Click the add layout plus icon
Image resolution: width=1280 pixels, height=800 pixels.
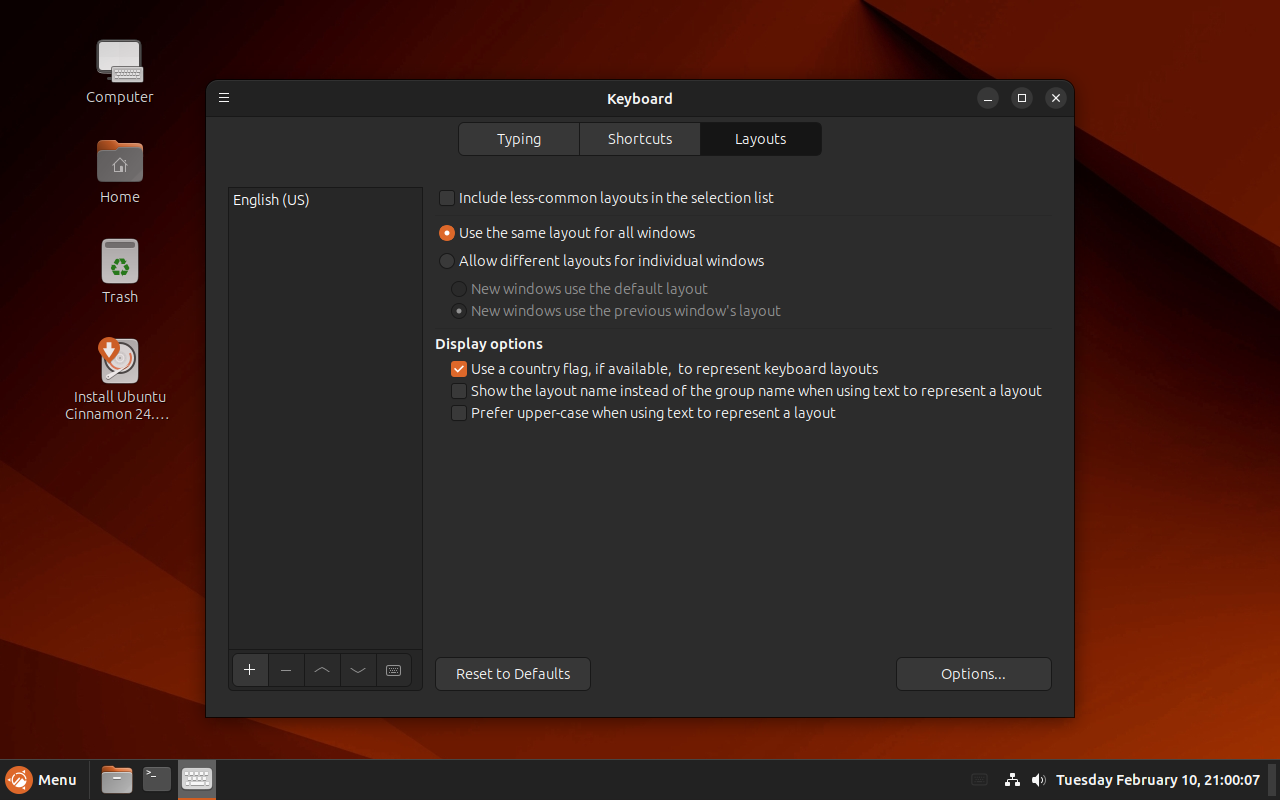pyautogui.click(x=250, y=670)
